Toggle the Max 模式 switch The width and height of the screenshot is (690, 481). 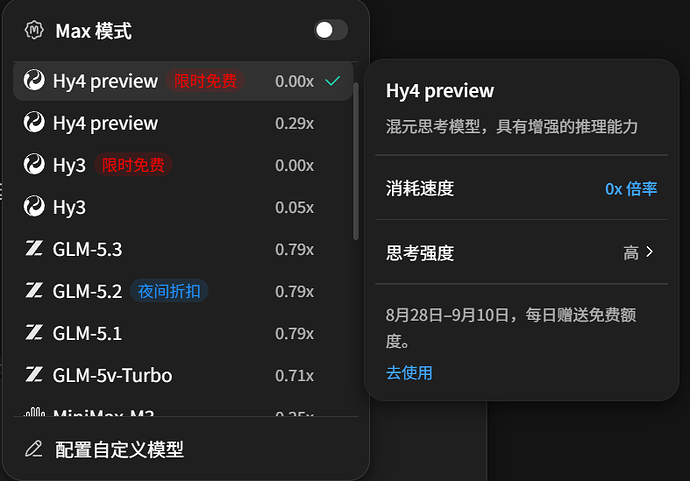[331, 30]
